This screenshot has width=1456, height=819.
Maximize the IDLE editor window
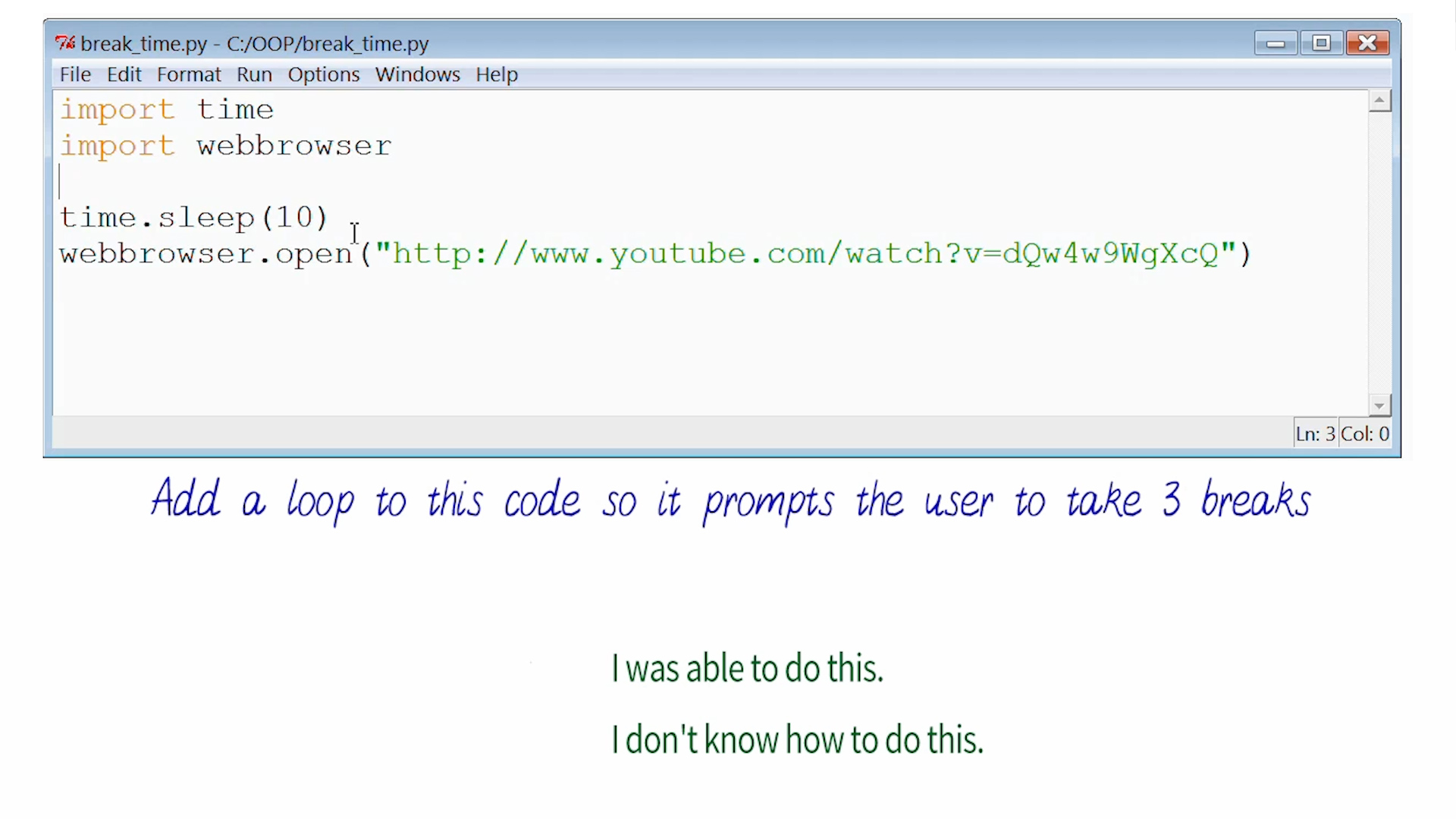coord(1321,43)
